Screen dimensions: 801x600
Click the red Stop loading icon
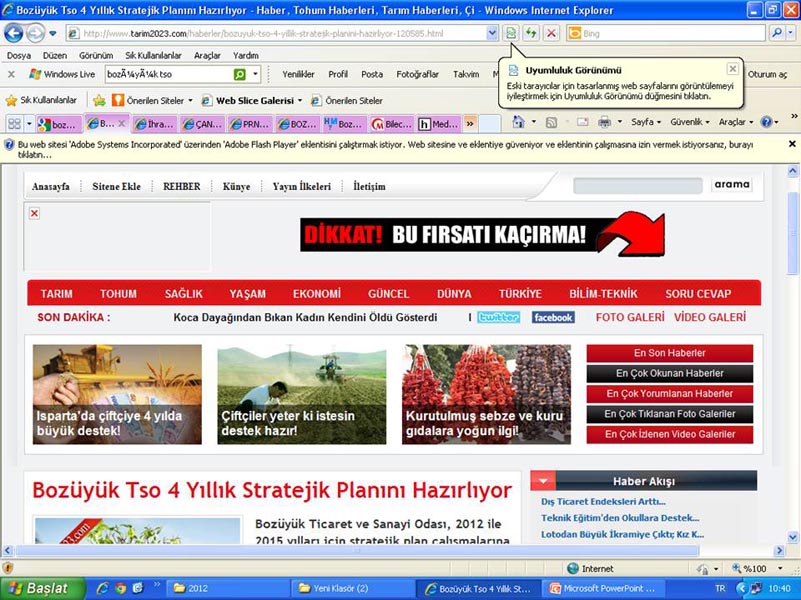(x=551, y=34)
